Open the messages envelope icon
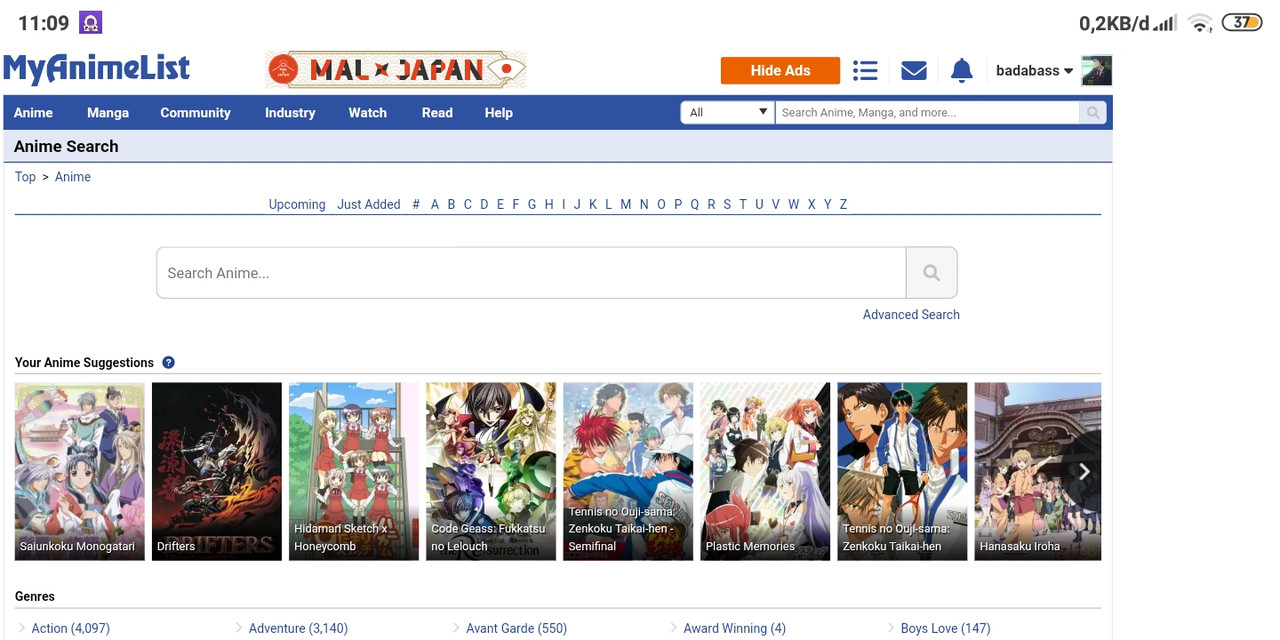The width and height of the screenshot is (1280, 640). coord(914,70)
